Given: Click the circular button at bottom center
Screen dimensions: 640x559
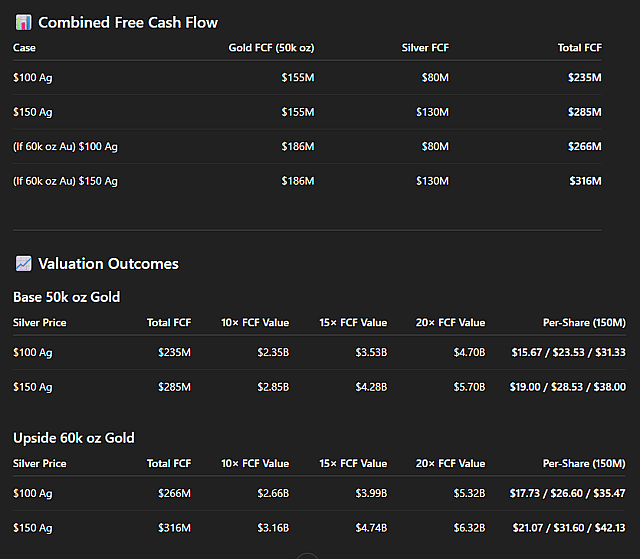Looking at the screenshot, I should (x=307, y=556).
